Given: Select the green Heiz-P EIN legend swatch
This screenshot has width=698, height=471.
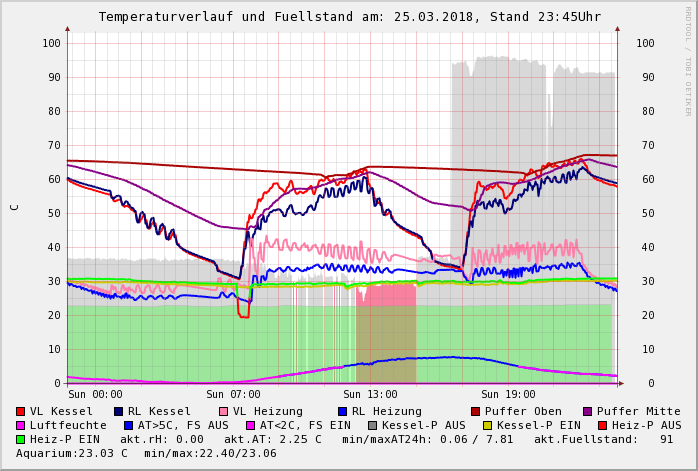Looking at the screenshot, I should [21, 439].
